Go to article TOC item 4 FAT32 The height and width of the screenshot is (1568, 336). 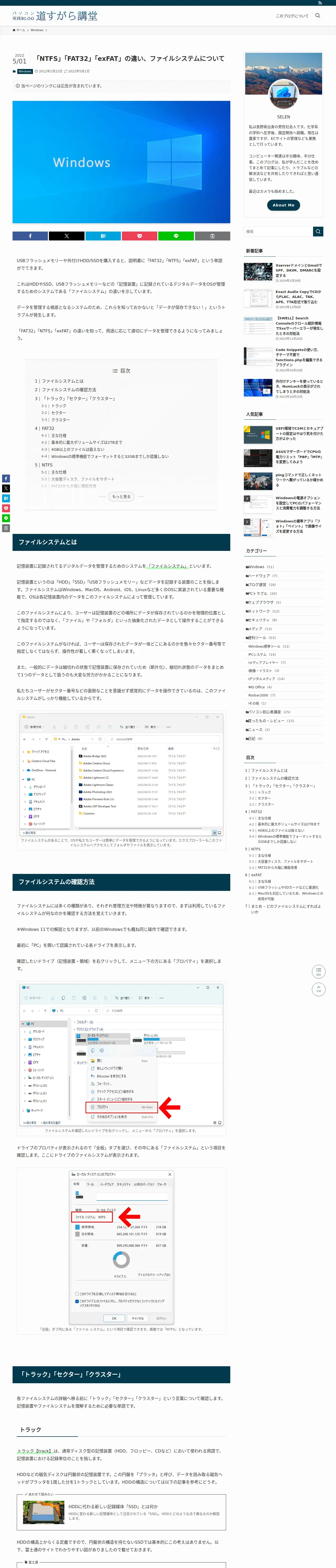tap(44, 429)
